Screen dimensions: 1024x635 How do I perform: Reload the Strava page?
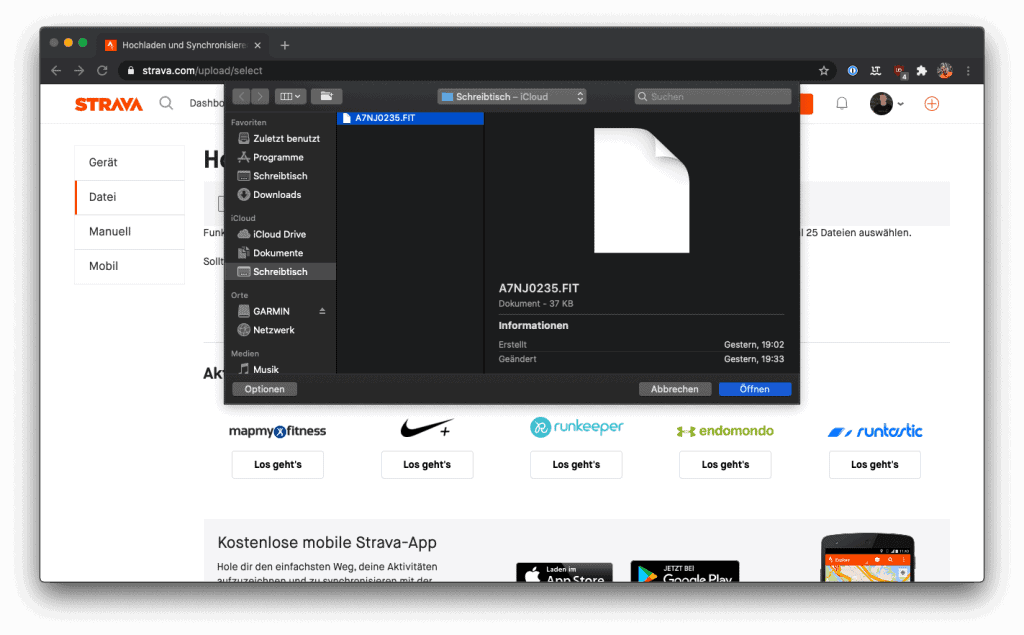point(103,71)
